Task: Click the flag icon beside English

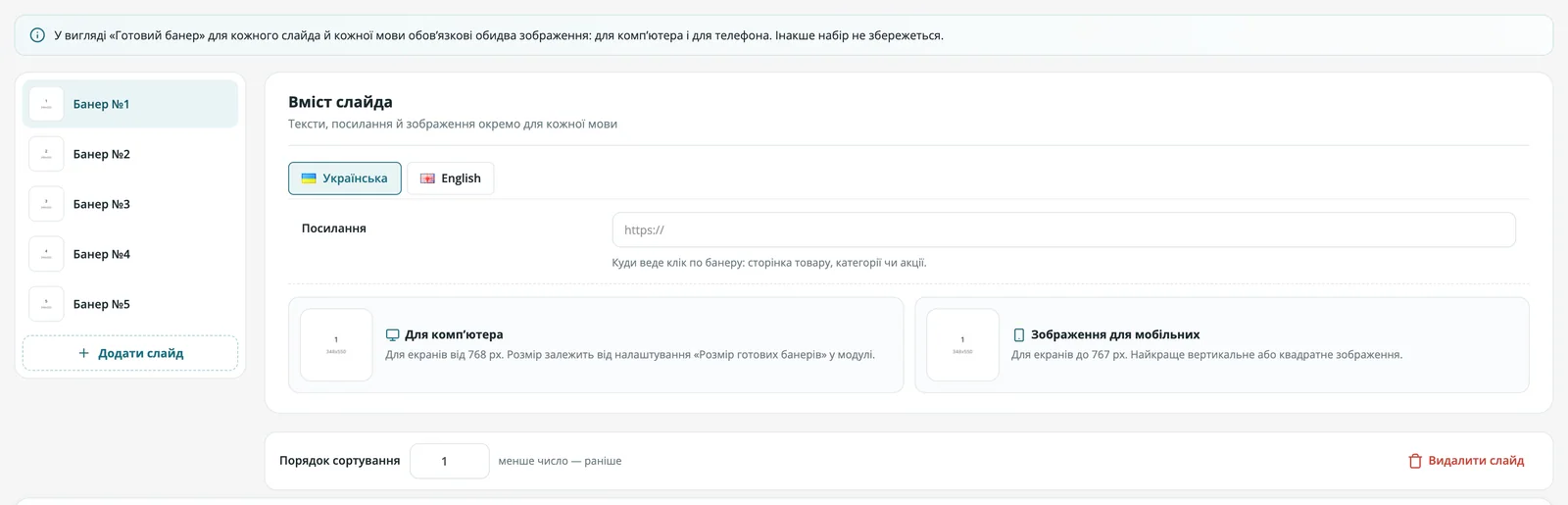Action: pyautogui.click(x=427, y=178)
